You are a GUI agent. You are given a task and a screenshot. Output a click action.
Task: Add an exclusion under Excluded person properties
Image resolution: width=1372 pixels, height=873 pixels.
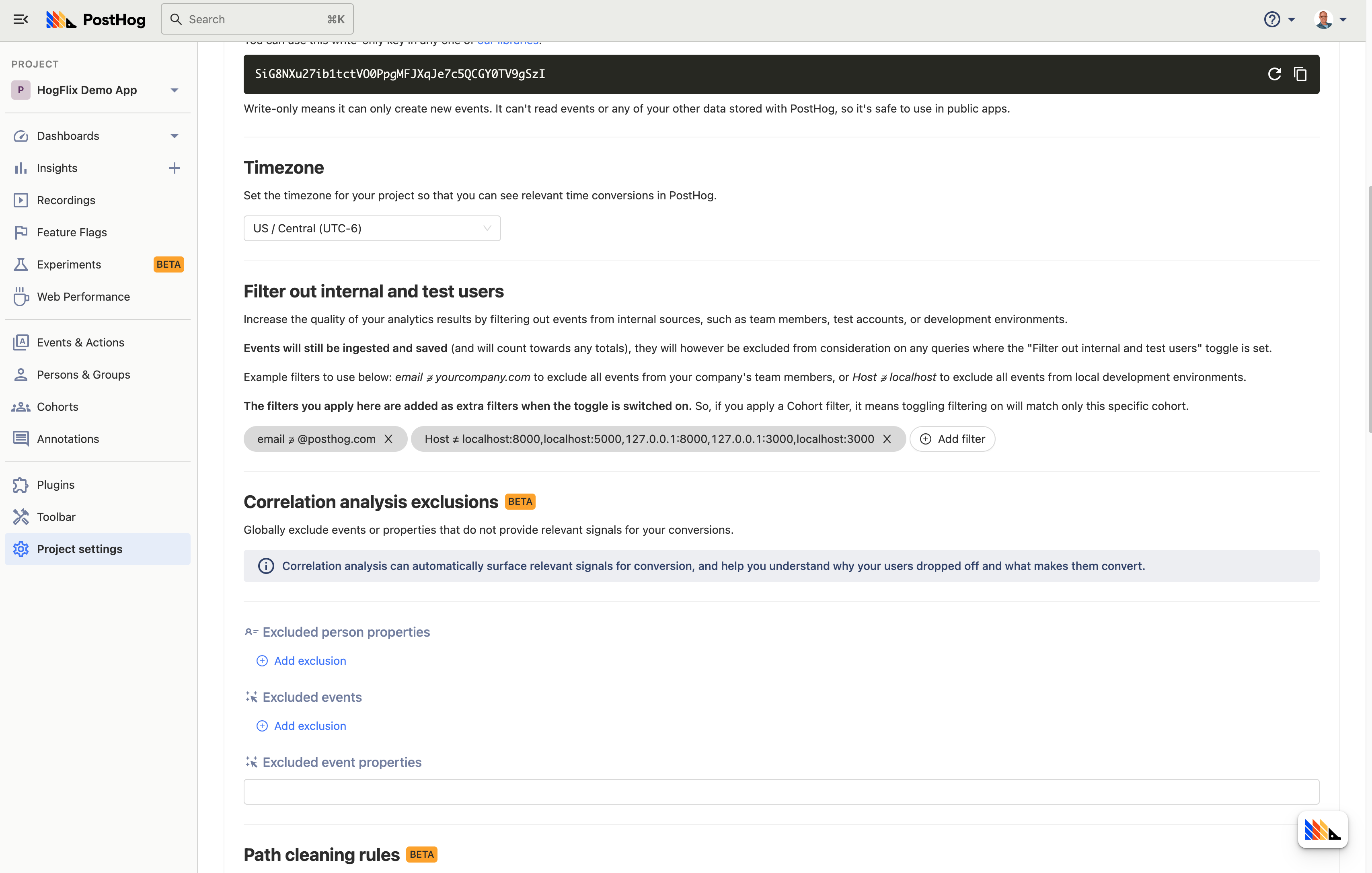[x=301, y=661]
